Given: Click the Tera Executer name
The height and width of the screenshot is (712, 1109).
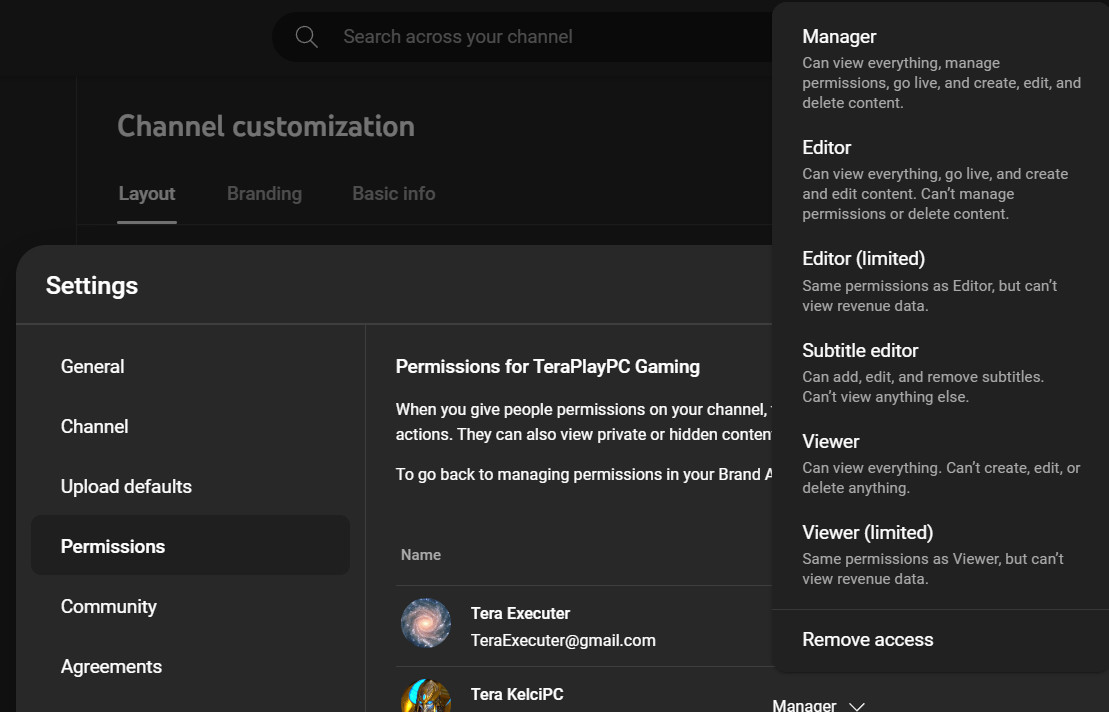Looking at the screenshot, I should click(x=521, y=614).
